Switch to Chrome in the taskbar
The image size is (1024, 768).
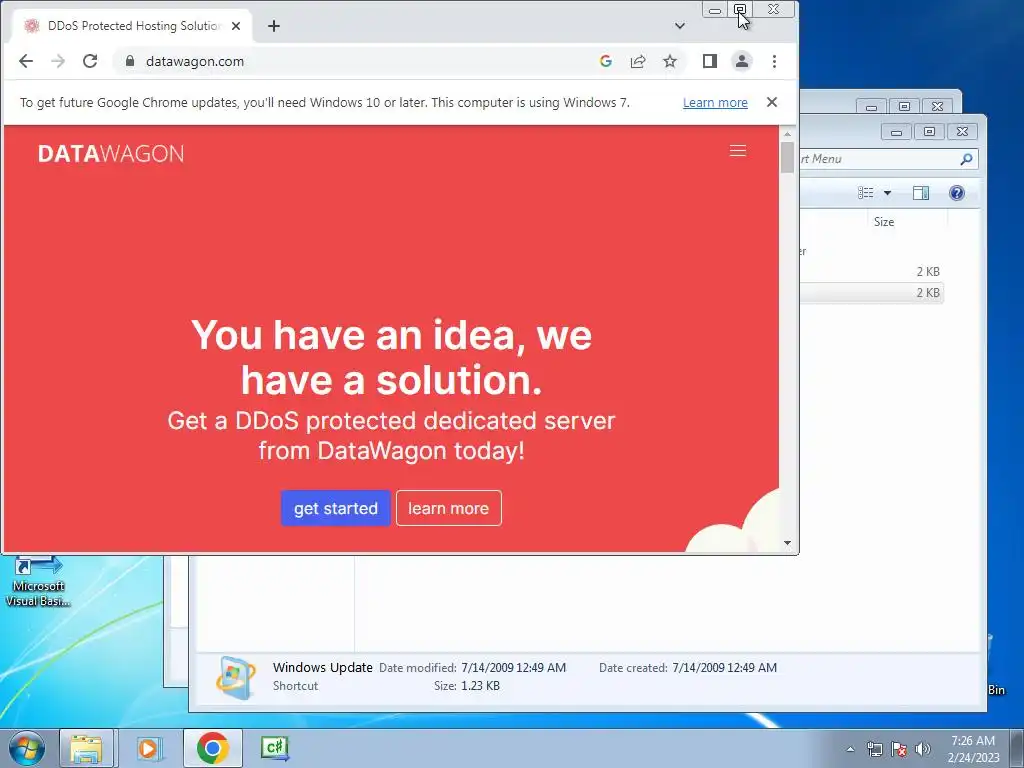pyautogui.click(x=212, y=748)
